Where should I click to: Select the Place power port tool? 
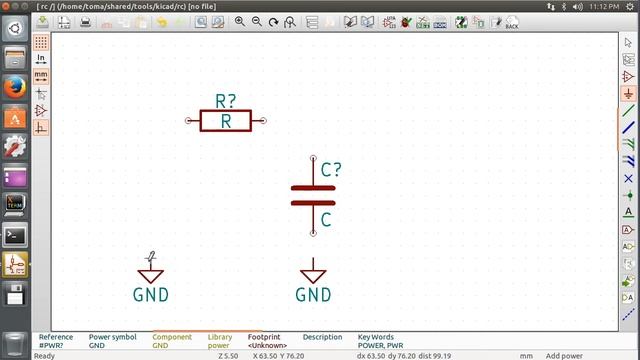point(628,93)
